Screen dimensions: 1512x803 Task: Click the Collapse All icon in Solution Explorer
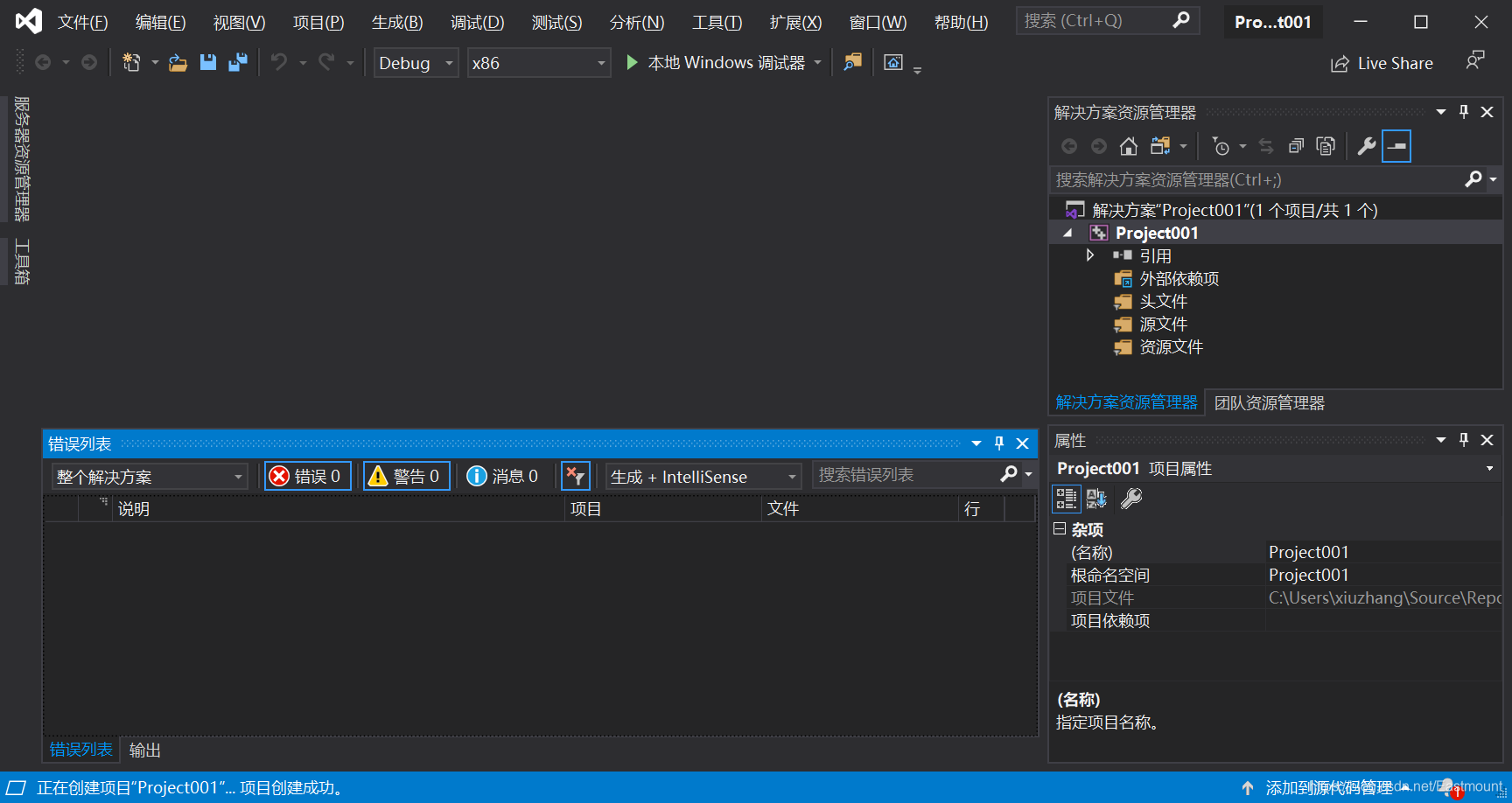(x=1296, y=146)
